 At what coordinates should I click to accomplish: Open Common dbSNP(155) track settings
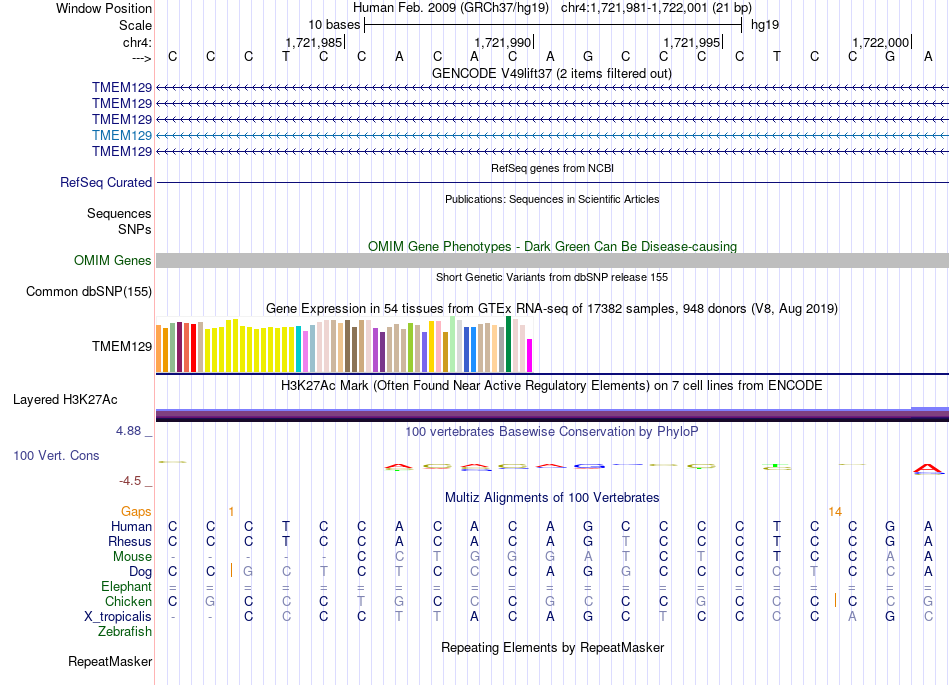89,291
